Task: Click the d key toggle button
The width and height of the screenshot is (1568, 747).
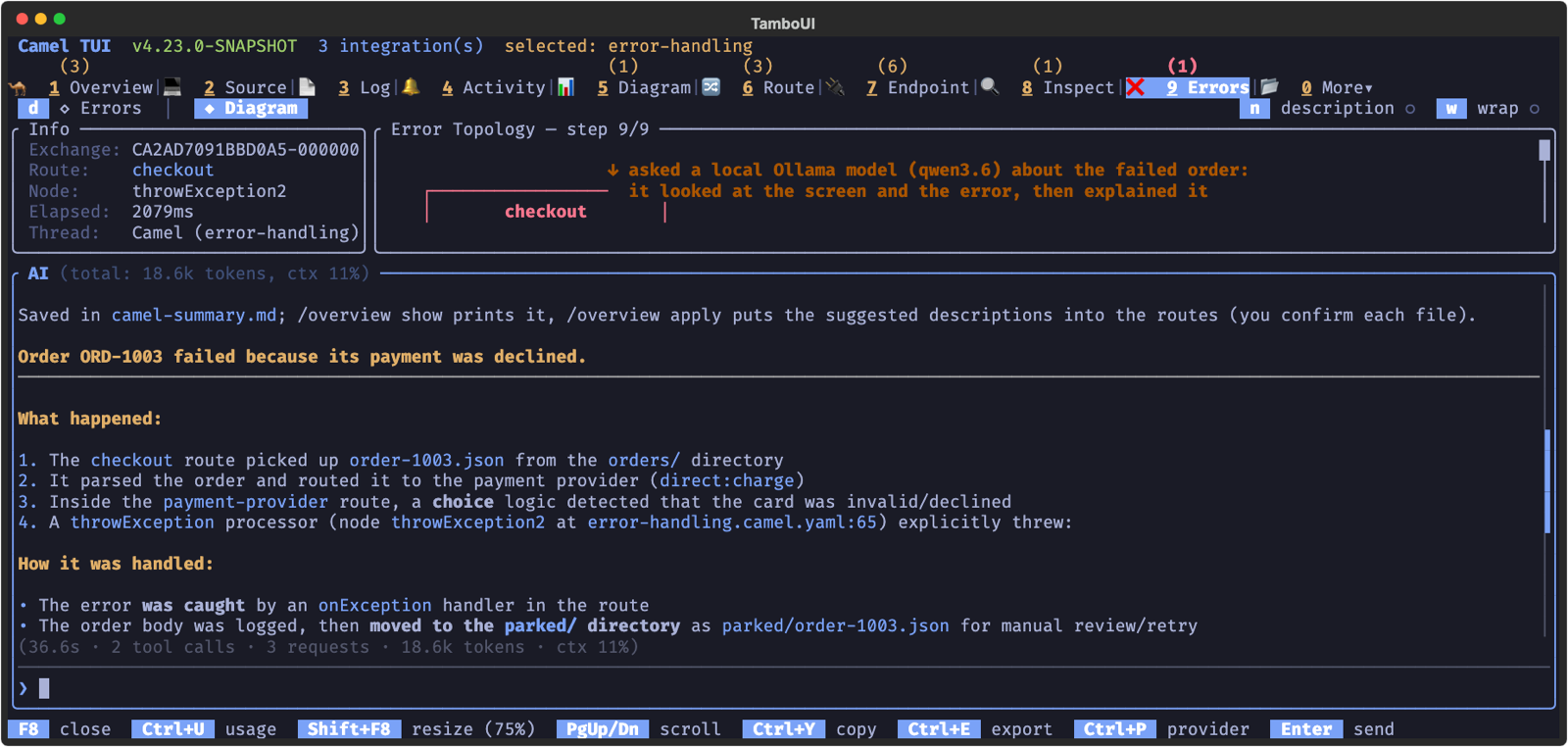Action: pyautogui.click(x=33, y=108)
